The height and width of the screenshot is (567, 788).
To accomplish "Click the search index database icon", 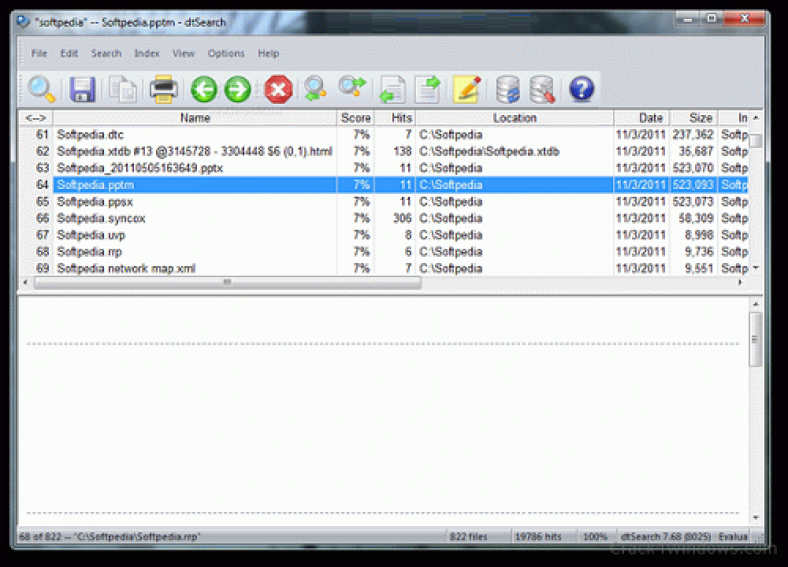I will [542, 89].
